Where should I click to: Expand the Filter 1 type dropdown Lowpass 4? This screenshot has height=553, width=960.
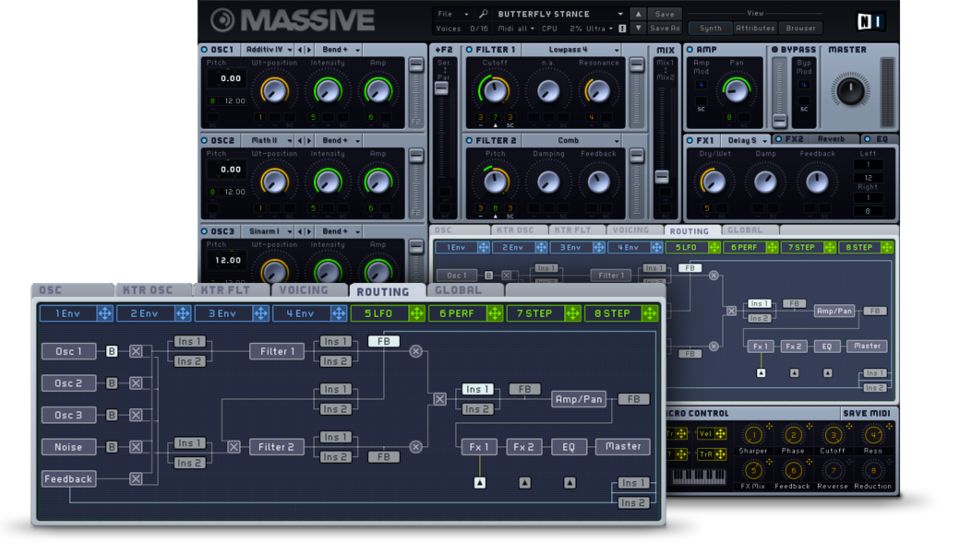(573, 49)
